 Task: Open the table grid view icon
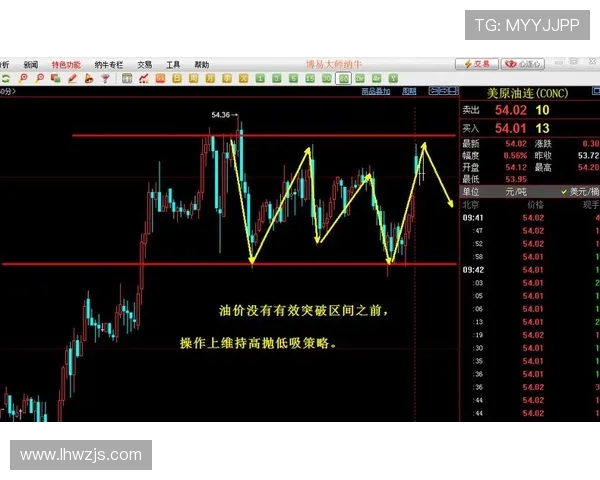[127, 78]
